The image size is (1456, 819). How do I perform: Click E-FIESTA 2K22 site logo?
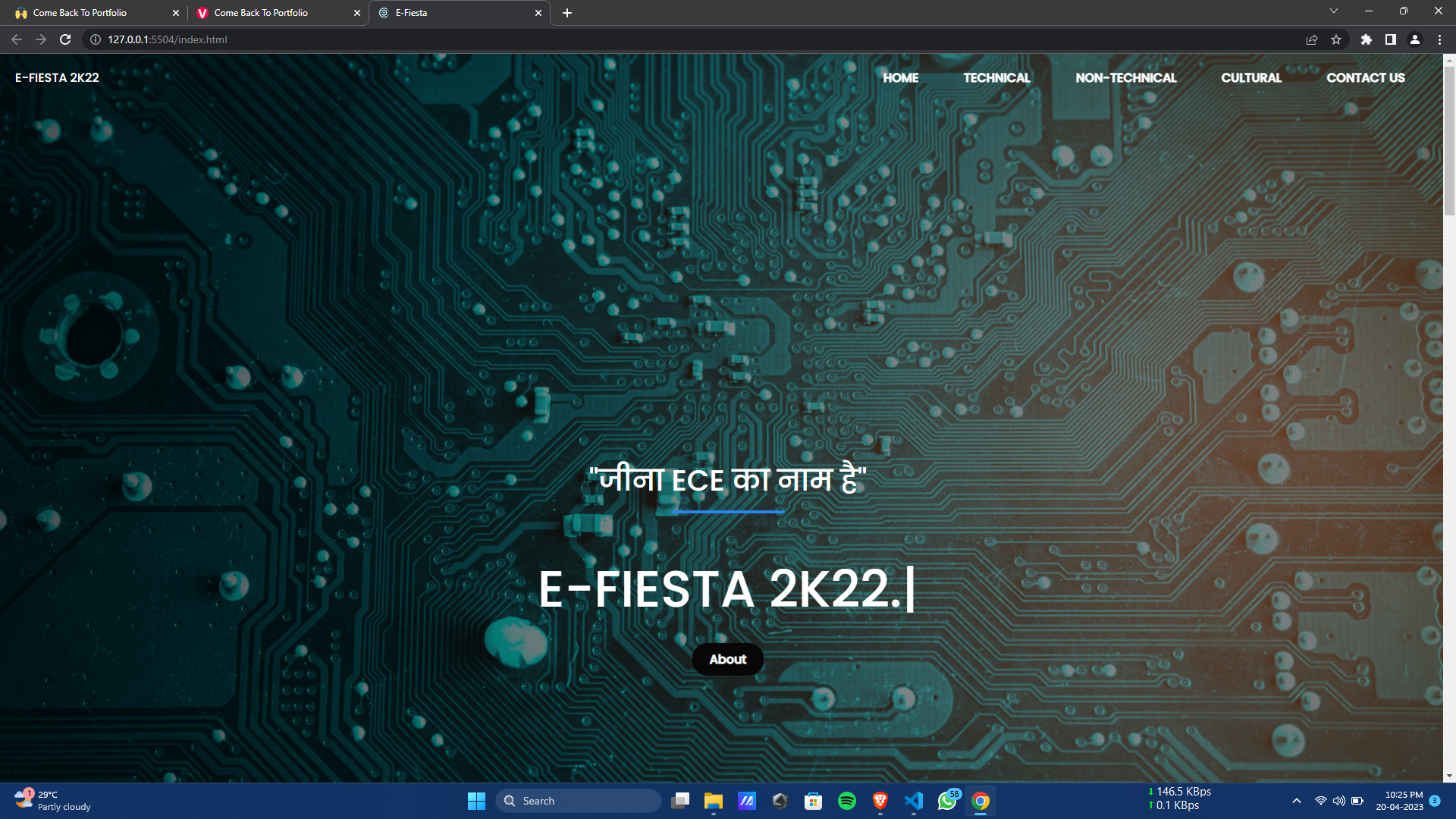(x=57, y=77)
